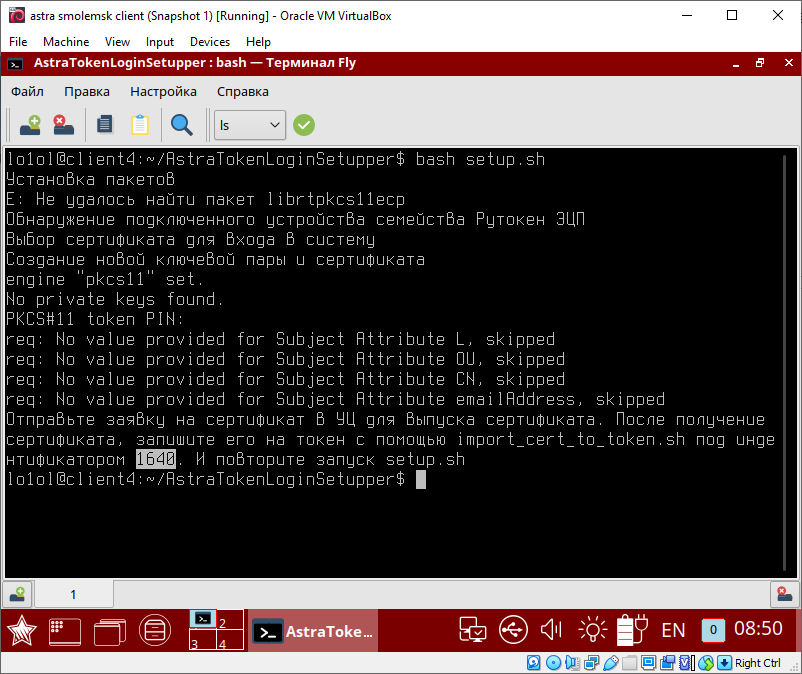Run the chosen command with green checkmark
This screenshot has height=674, width=802.
tap(304, 125)
